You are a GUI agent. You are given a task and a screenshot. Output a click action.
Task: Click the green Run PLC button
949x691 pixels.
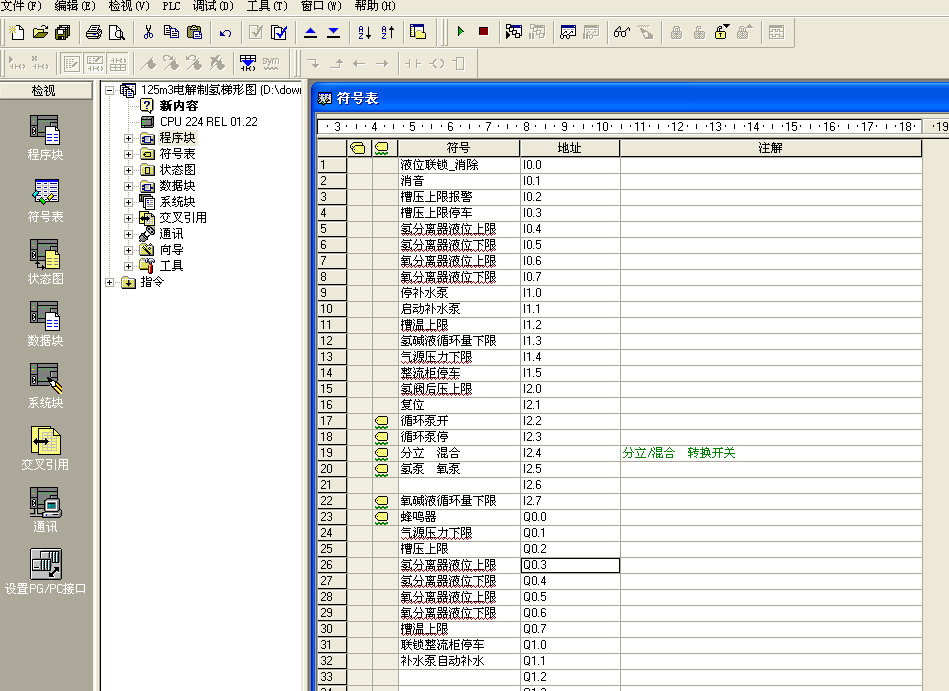461,32
